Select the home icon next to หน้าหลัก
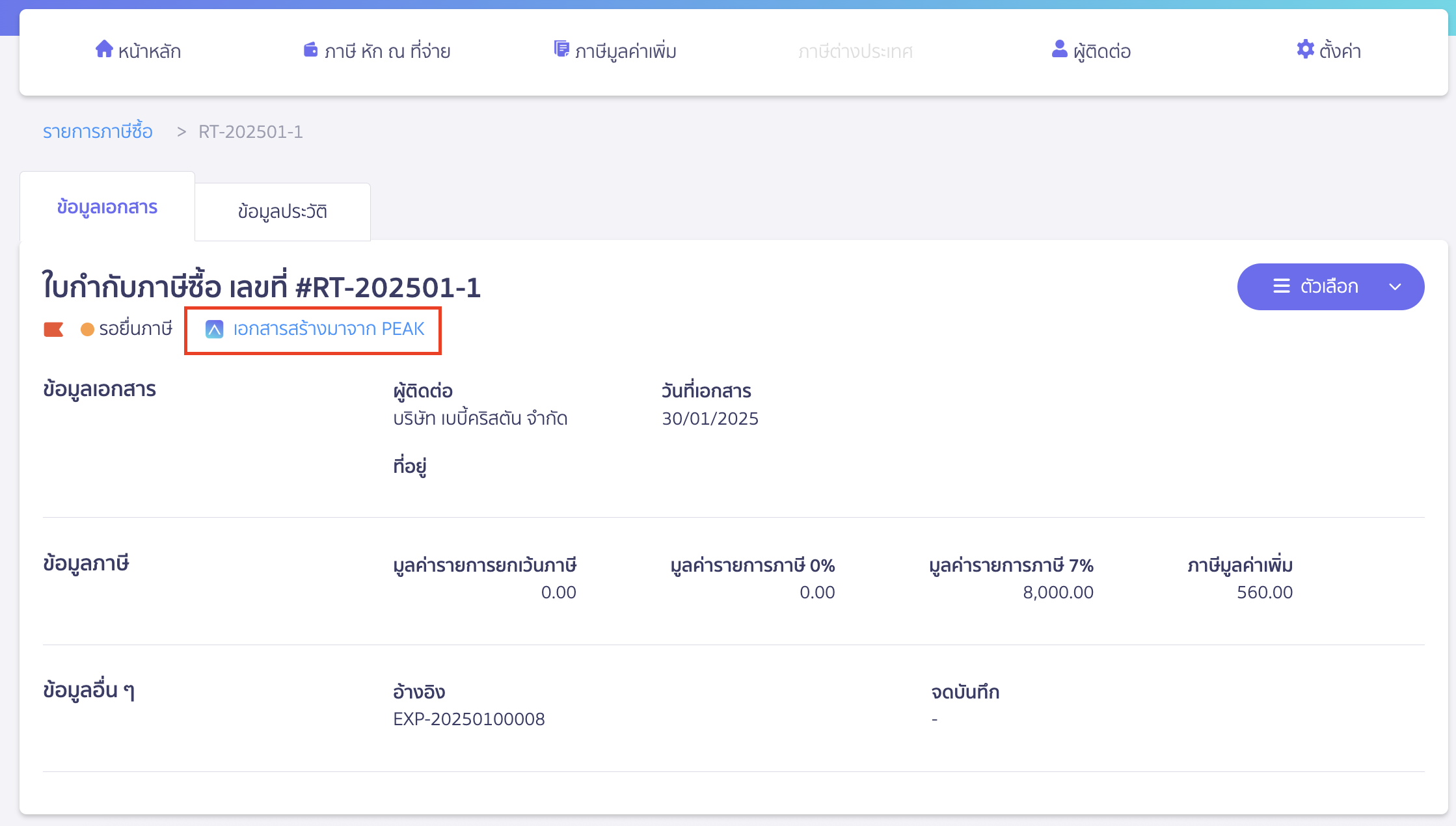 tap(105, 49)
